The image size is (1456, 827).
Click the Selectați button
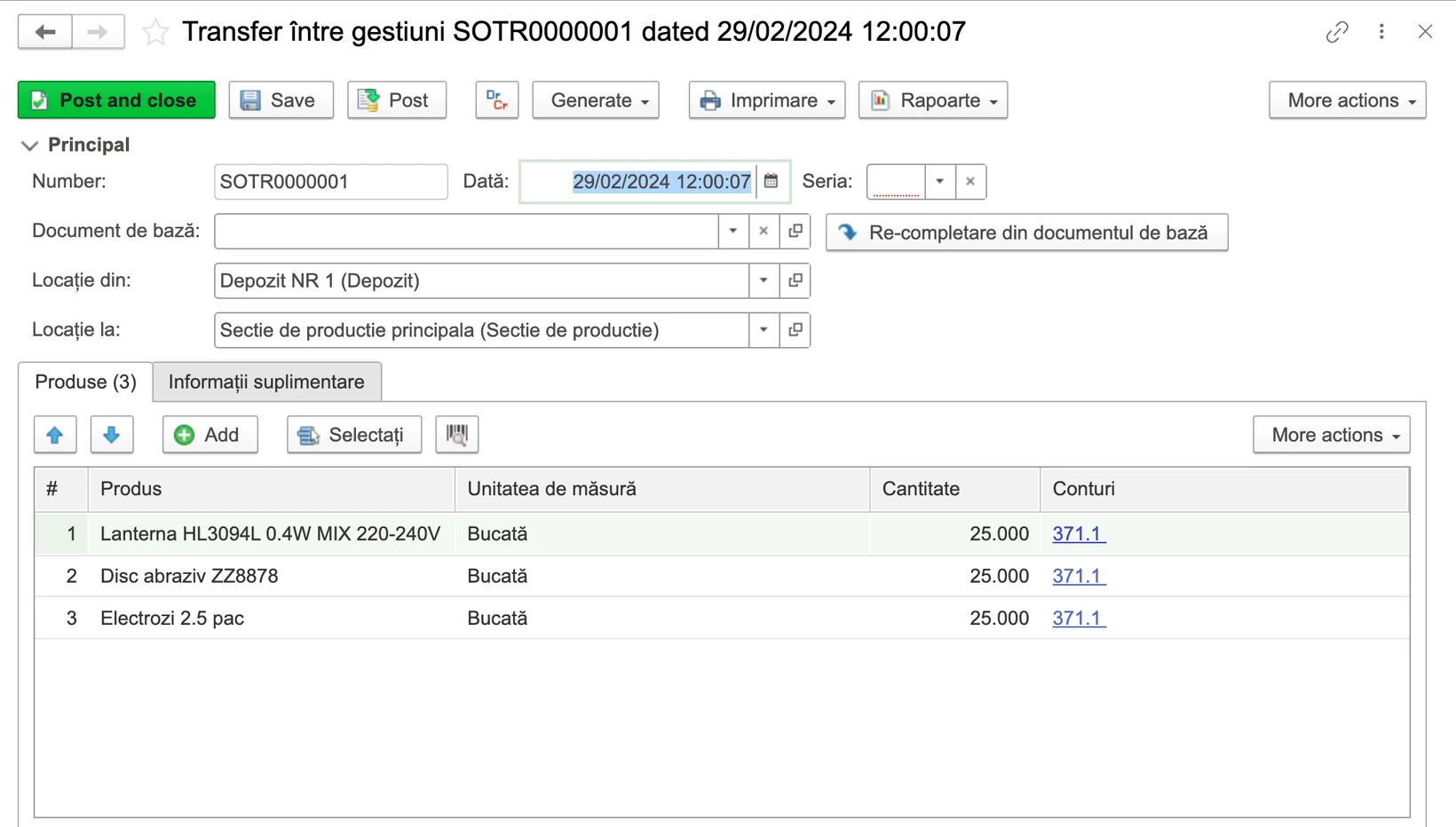pyautogui.click(x=354, y=435)
